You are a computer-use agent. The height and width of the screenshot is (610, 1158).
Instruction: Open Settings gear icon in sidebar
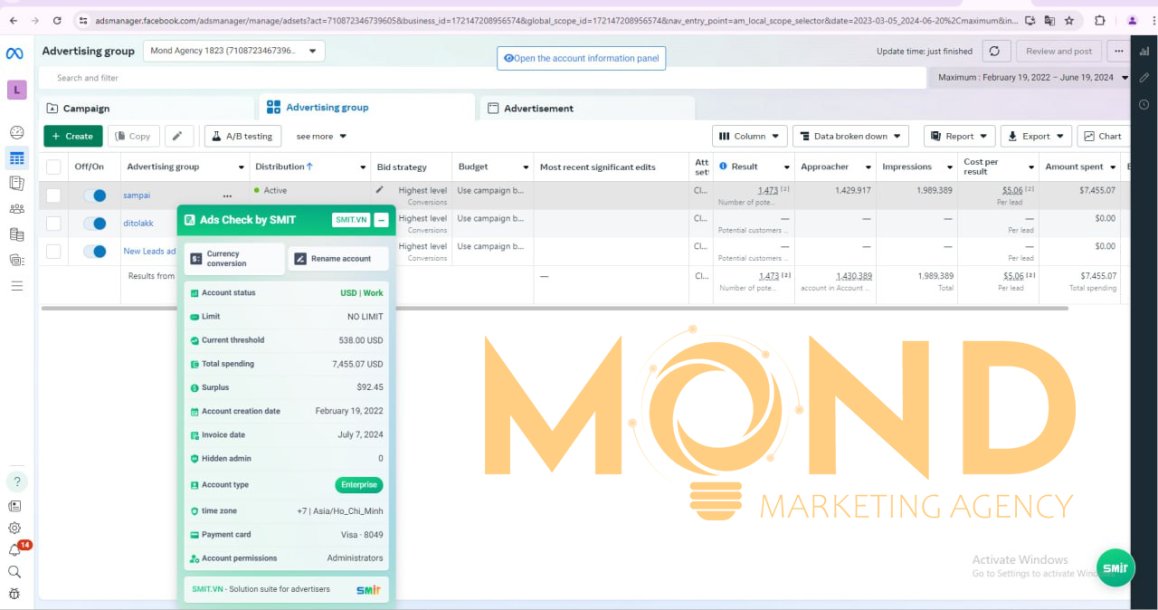(x=15, y=528)
